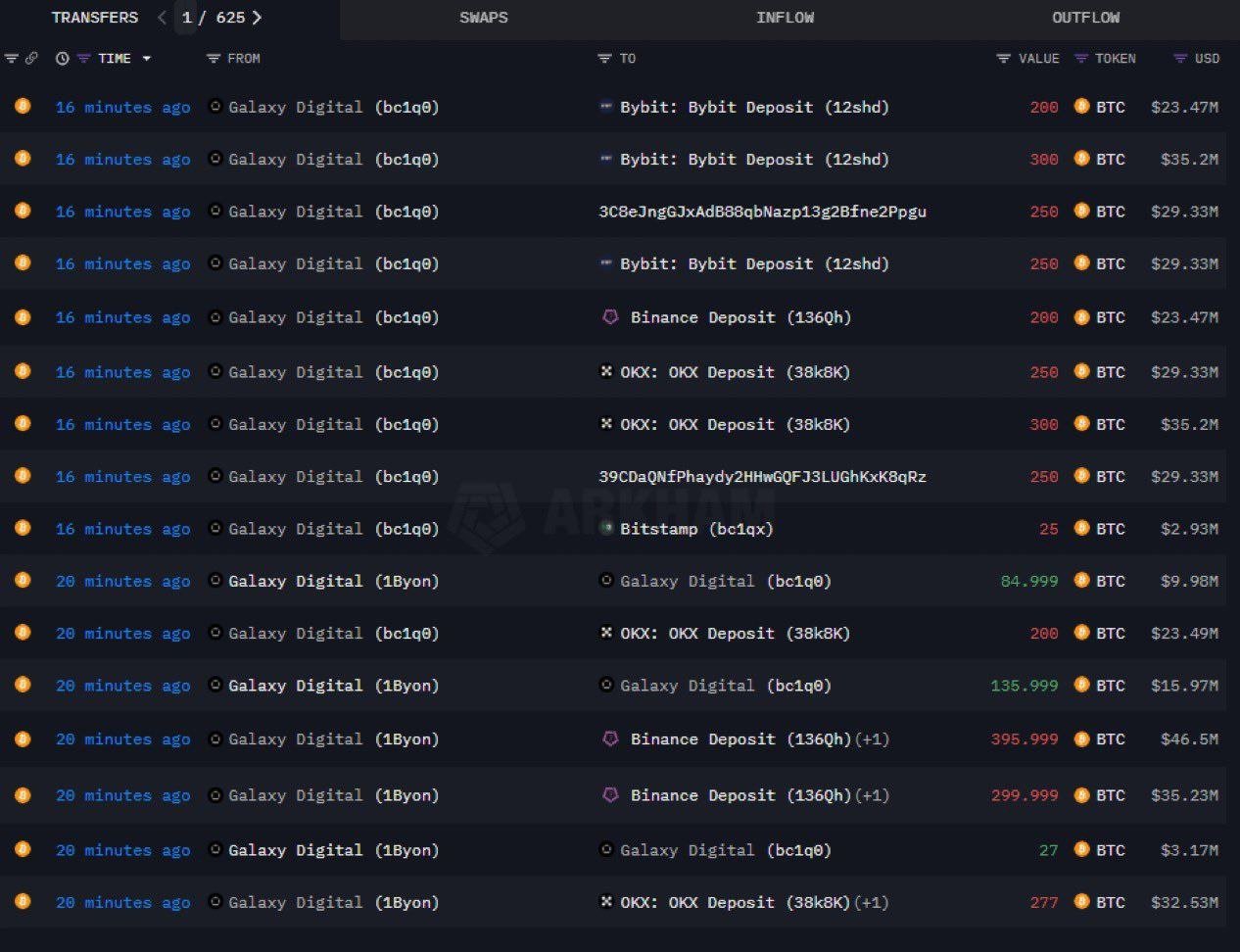
Task: Go to next page with right chevron
Action: tap(258, 18)
